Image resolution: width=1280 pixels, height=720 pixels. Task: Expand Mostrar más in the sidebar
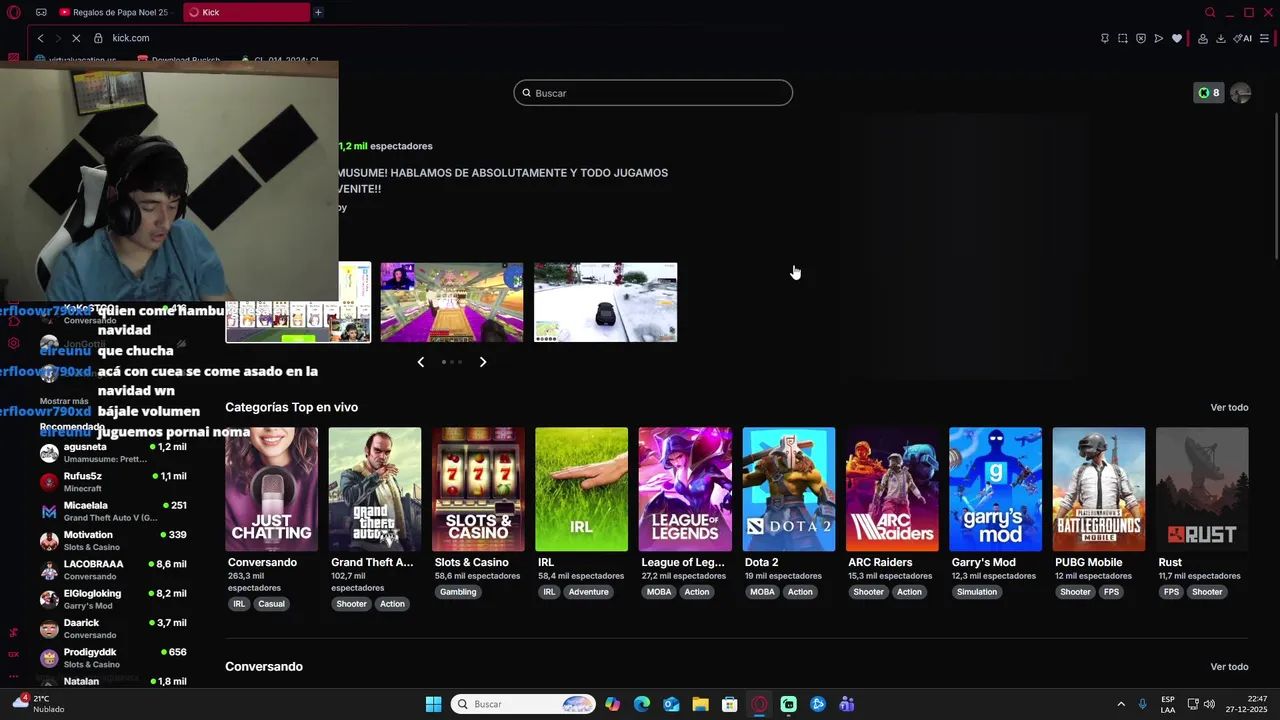pyautogui.click(x=64, y=401)
